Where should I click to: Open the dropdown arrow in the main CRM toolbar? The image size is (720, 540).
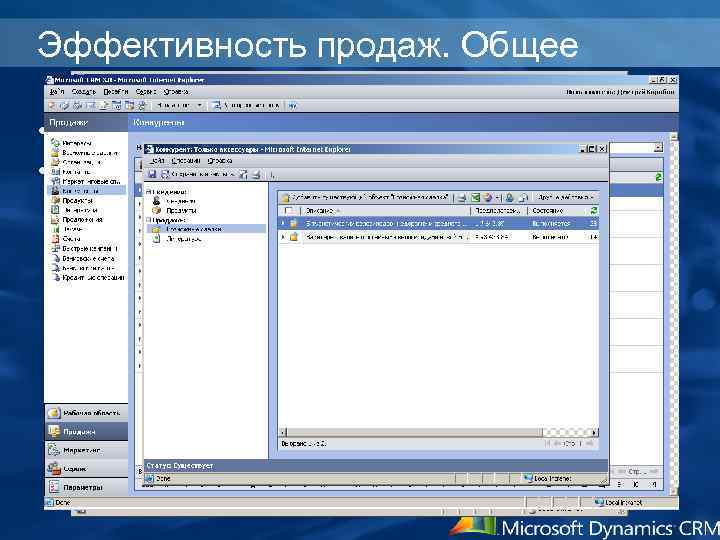[199, 106]
